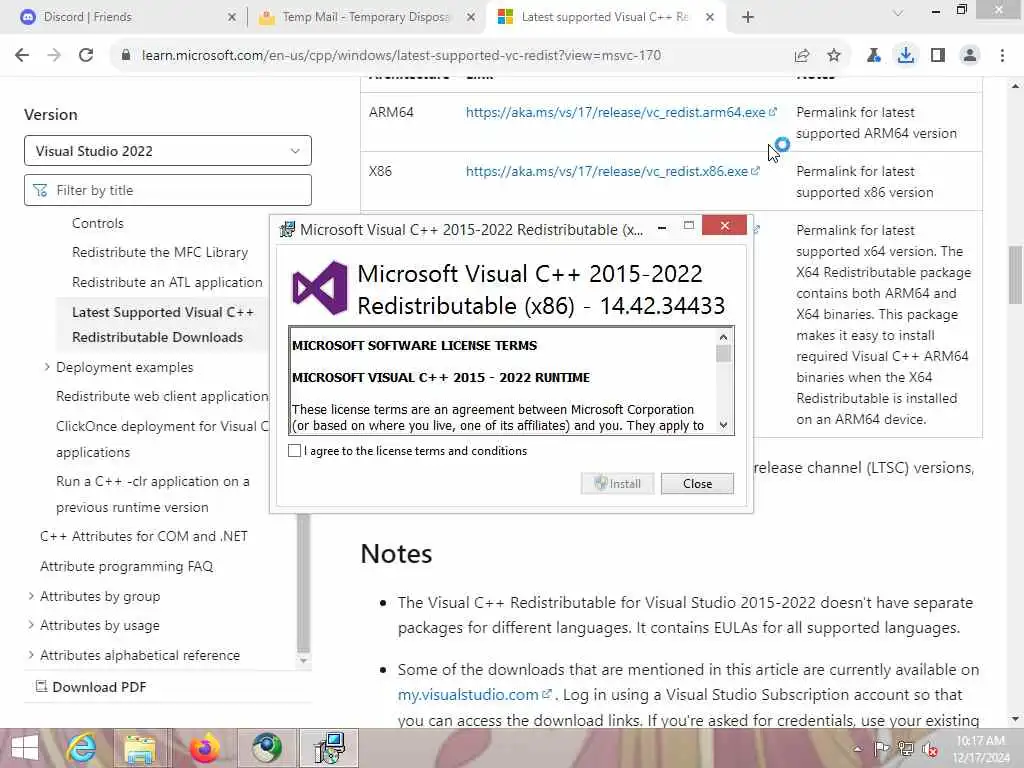Open File Explorer from taskbar

[x=140, y=748]
